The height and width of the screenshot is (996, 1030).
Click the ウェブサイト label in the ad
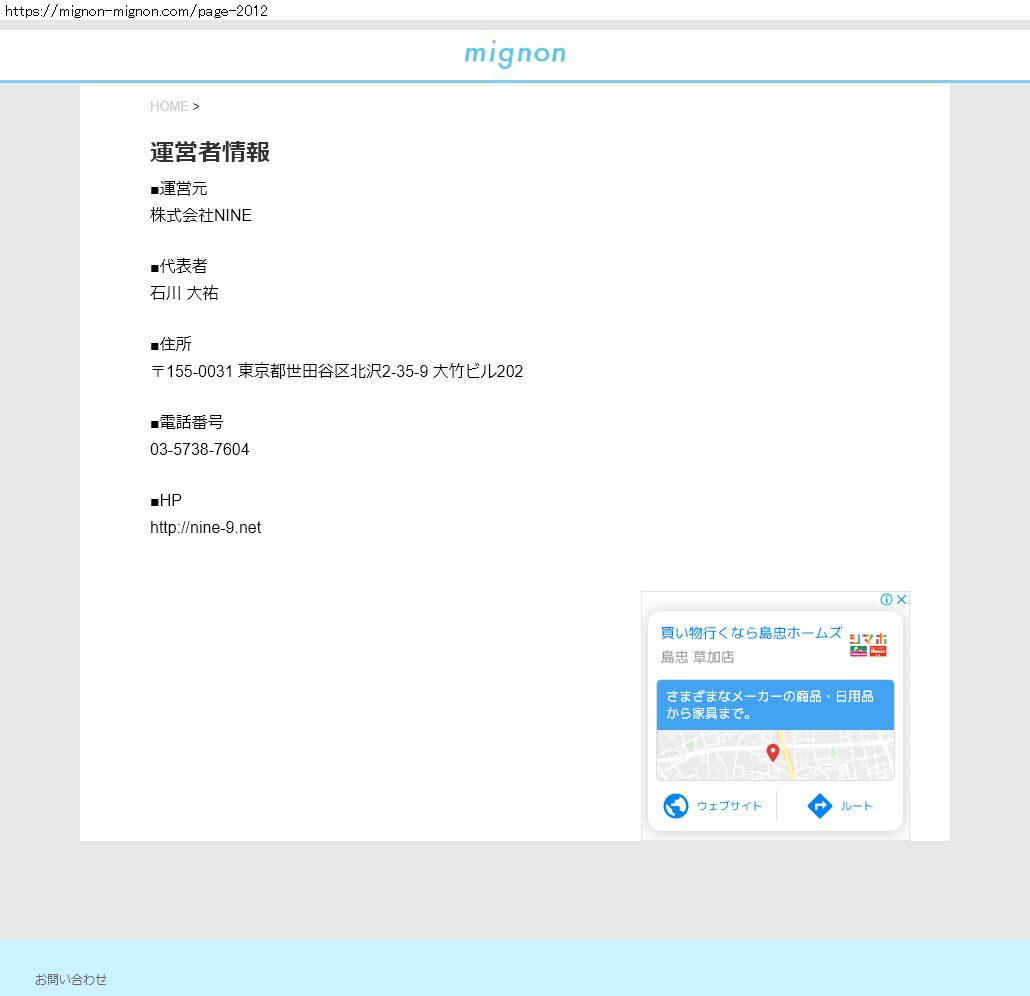pos(729,806)
